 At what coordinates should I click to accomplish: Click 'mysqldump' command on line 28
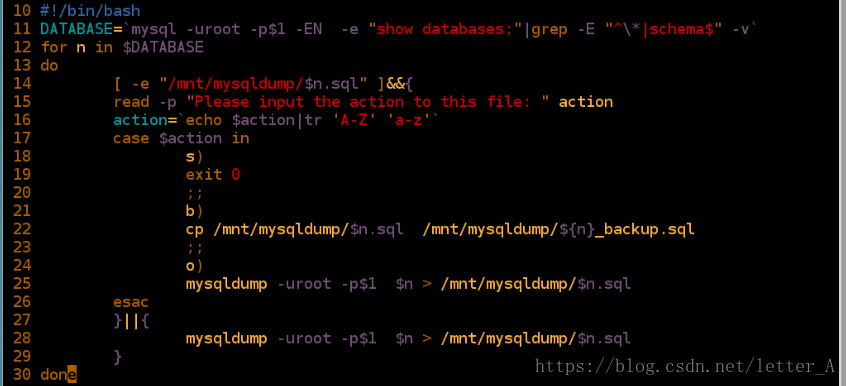227,338
